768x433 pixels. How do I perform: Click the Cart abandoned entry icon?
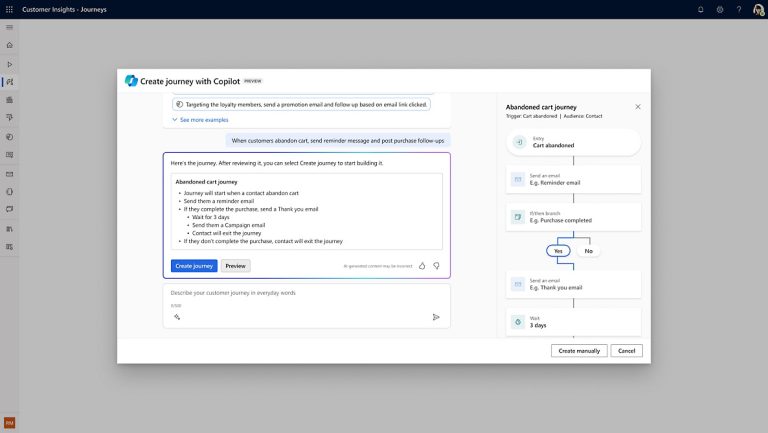[519, 142]
